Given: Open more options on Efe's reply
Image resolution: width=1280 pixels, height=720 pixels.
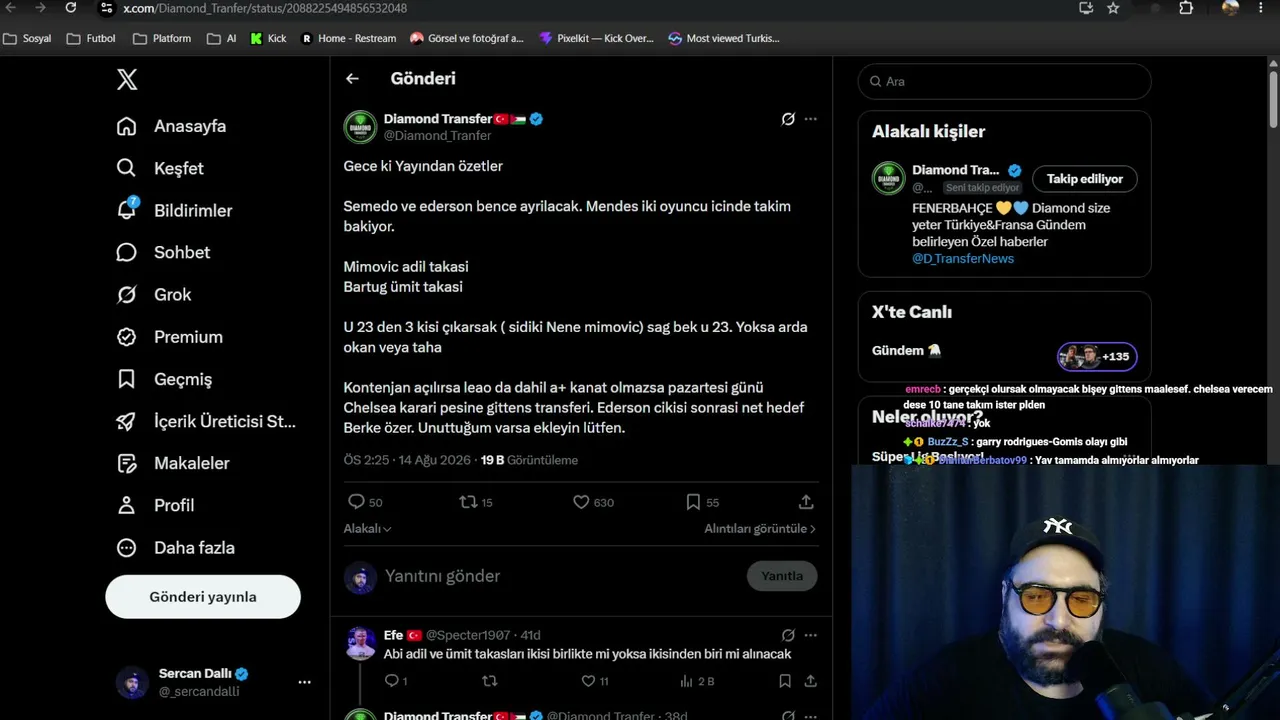Looking at the screenshot, I should pos(810,635).
